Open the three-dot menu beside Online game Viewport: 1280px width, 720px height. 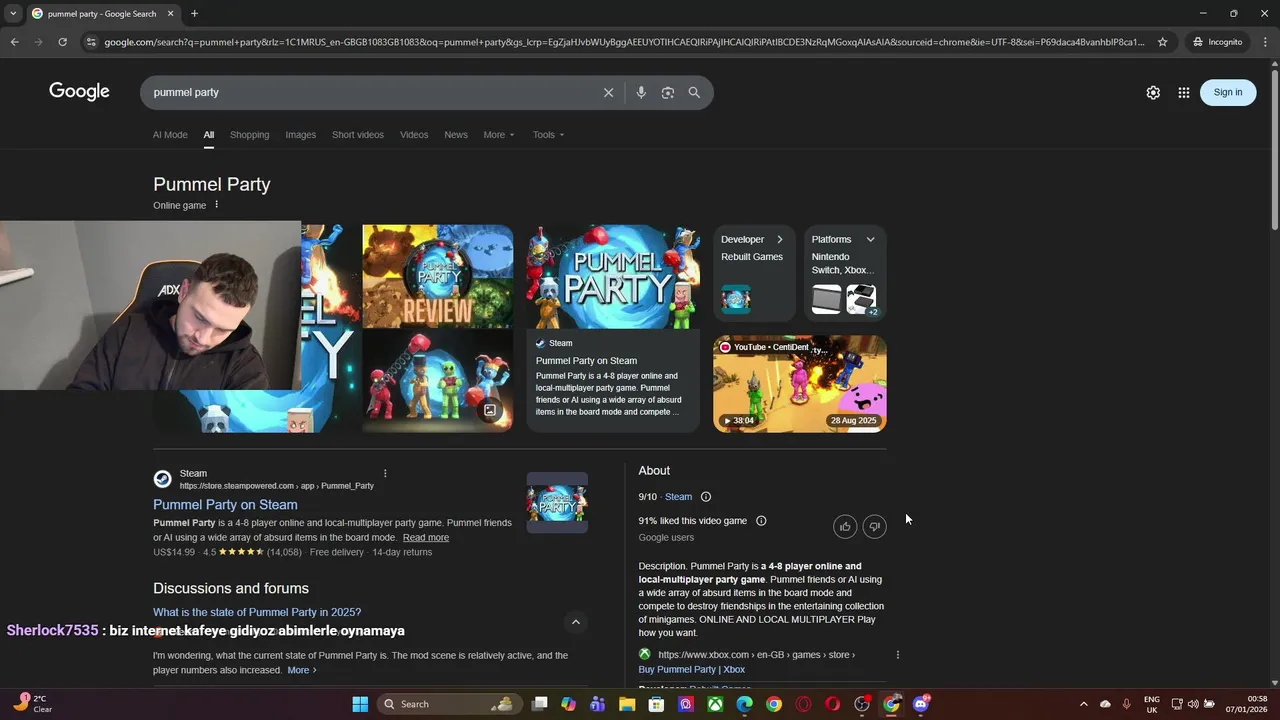216,205
